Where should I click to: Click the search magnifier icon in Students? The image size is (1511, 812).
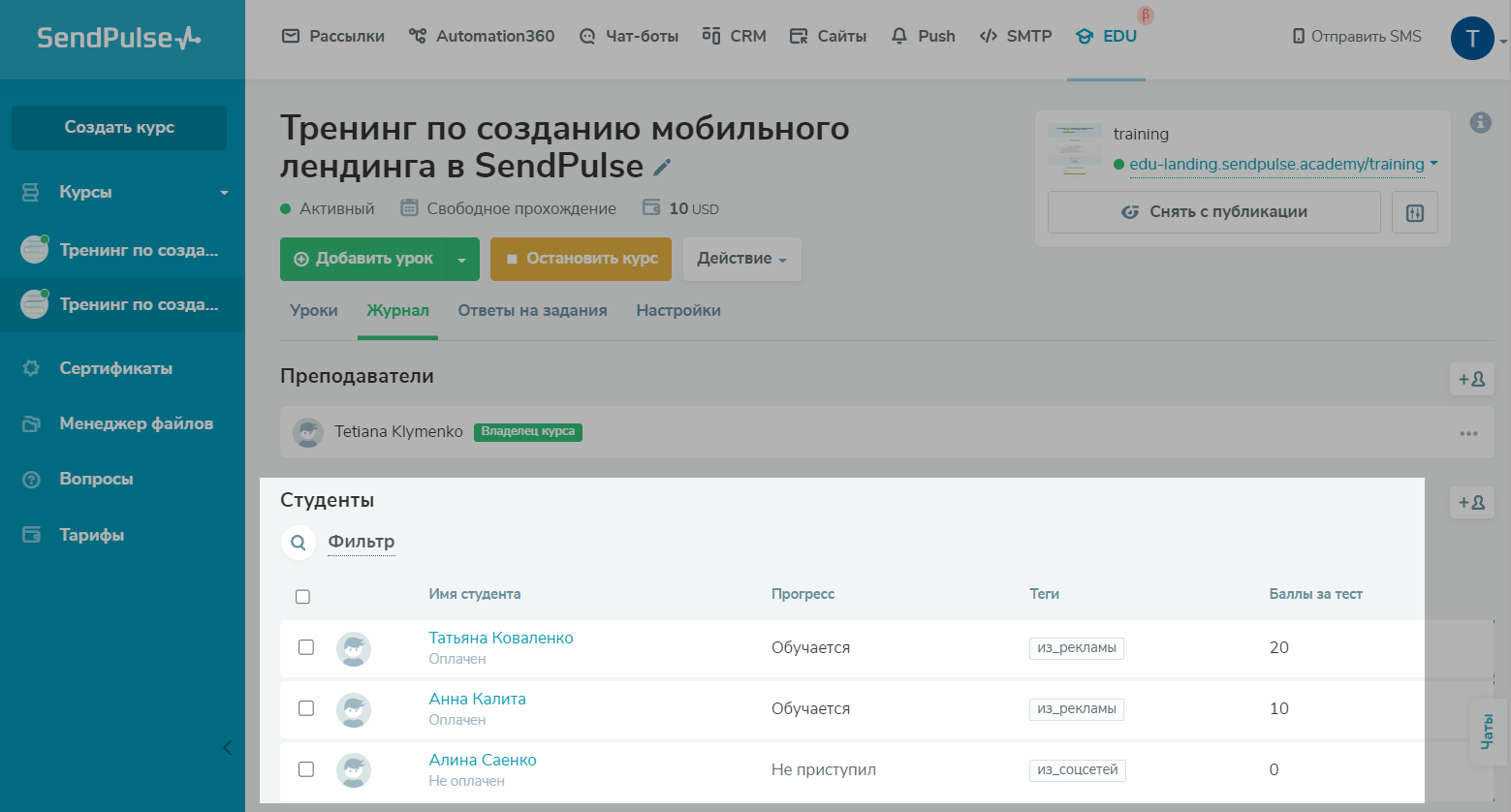coord(299,543)
